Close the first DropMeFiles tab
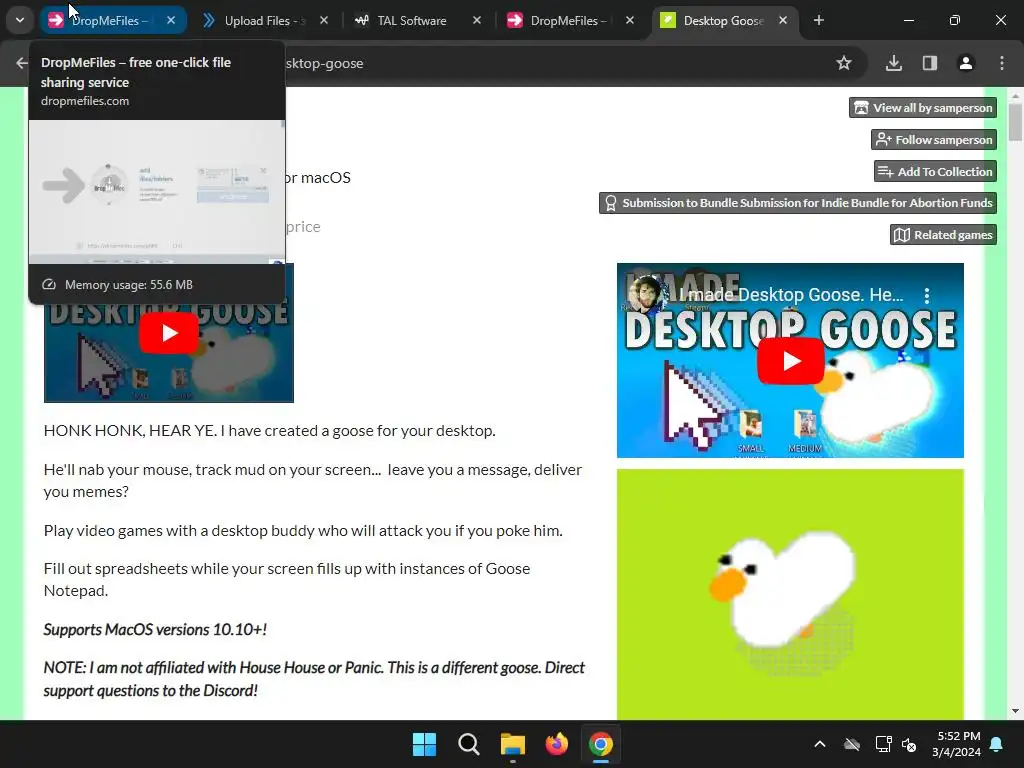1024x768 pixels. [171, 20]
